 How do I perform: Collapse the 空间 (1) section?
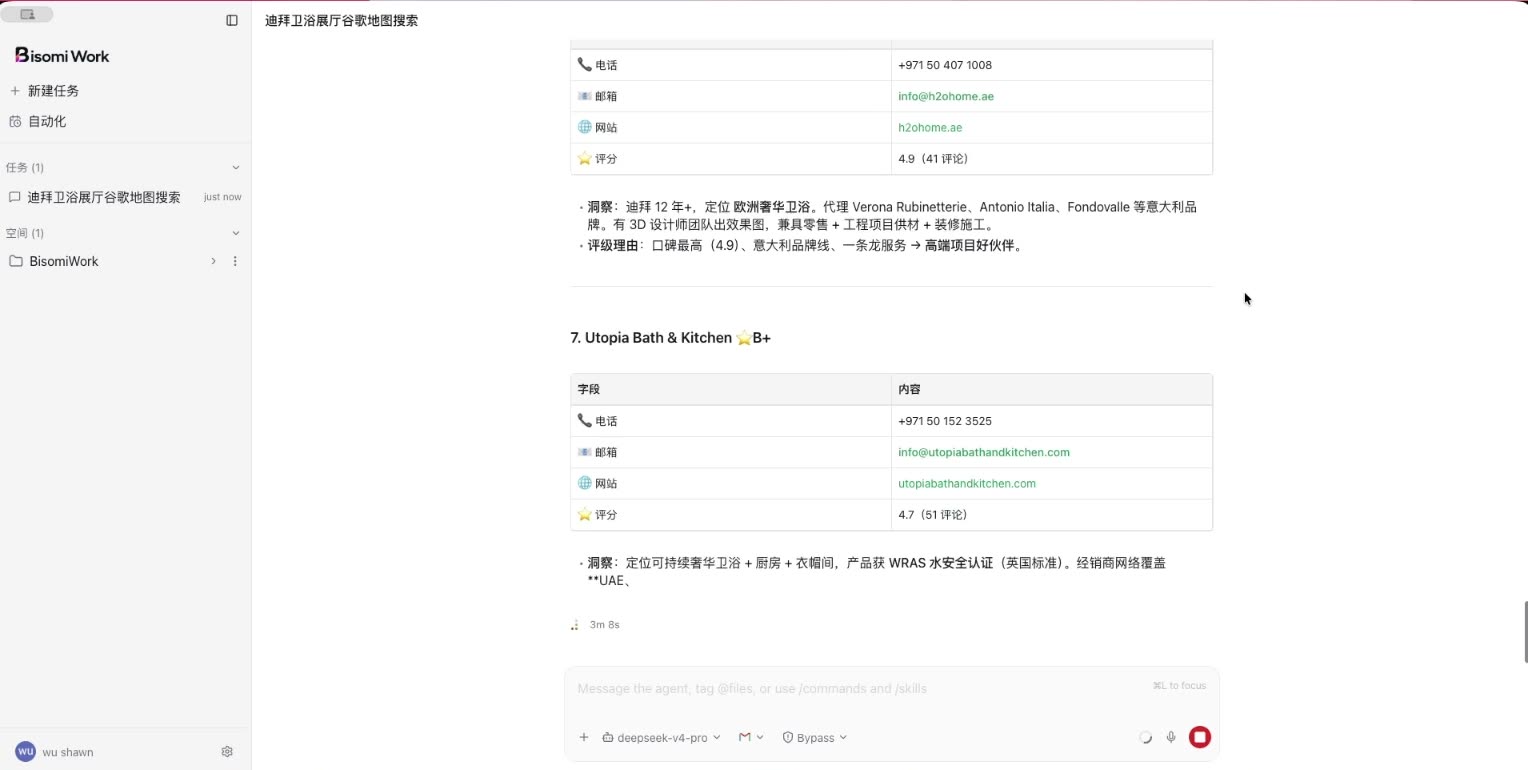236,233
